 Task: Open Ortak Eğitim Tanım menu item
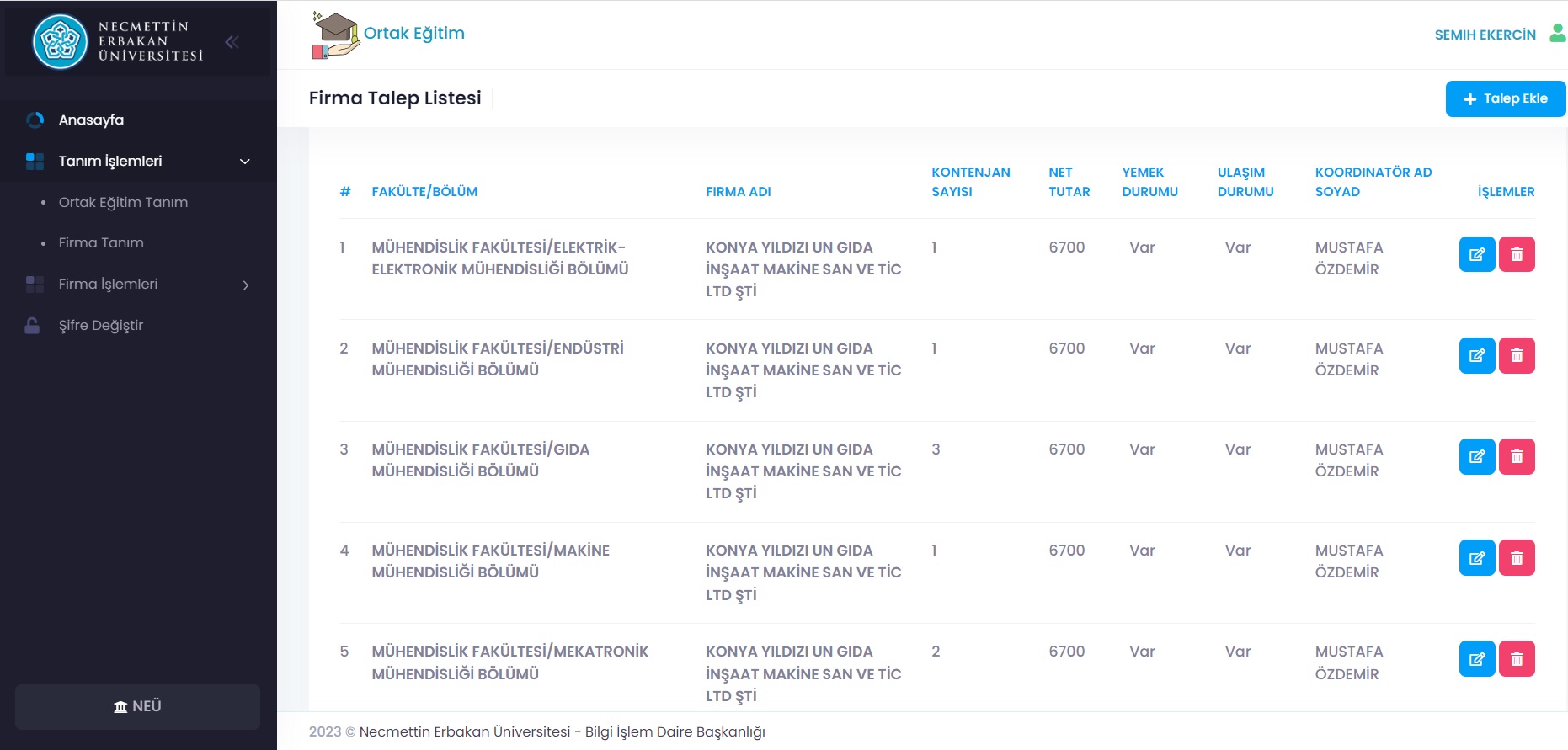point(123,202)
